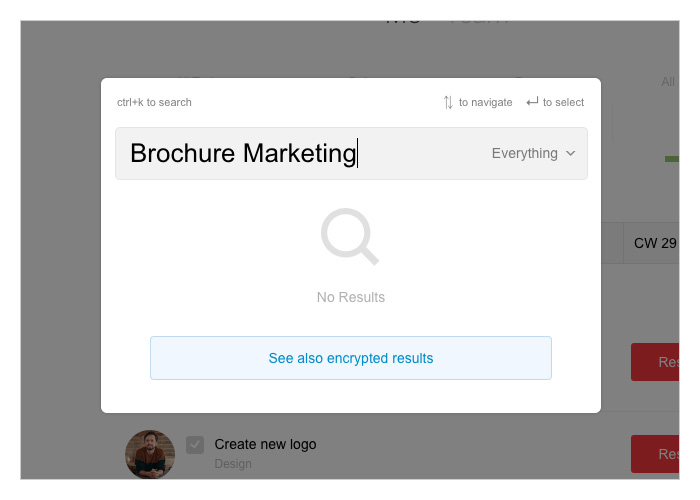
Task: Click See also encrypted results
Action: [350, 358]
